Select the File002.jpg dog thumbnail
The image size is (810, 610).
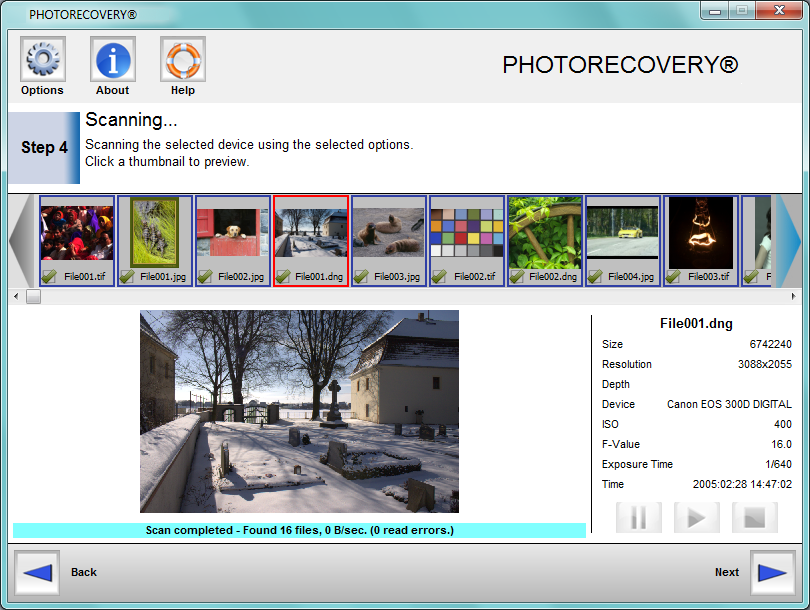tap(233, 232)
